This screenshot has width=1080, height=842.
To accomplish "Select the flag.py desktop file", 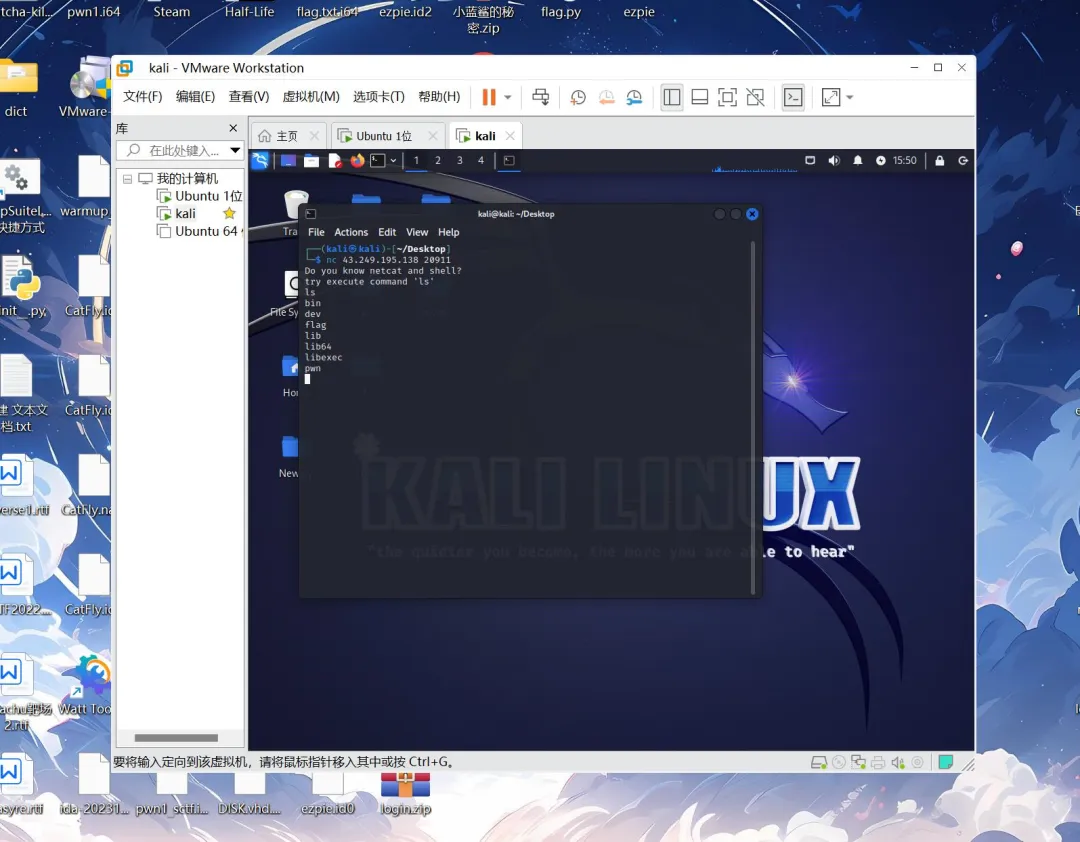I will coord(561,12).
